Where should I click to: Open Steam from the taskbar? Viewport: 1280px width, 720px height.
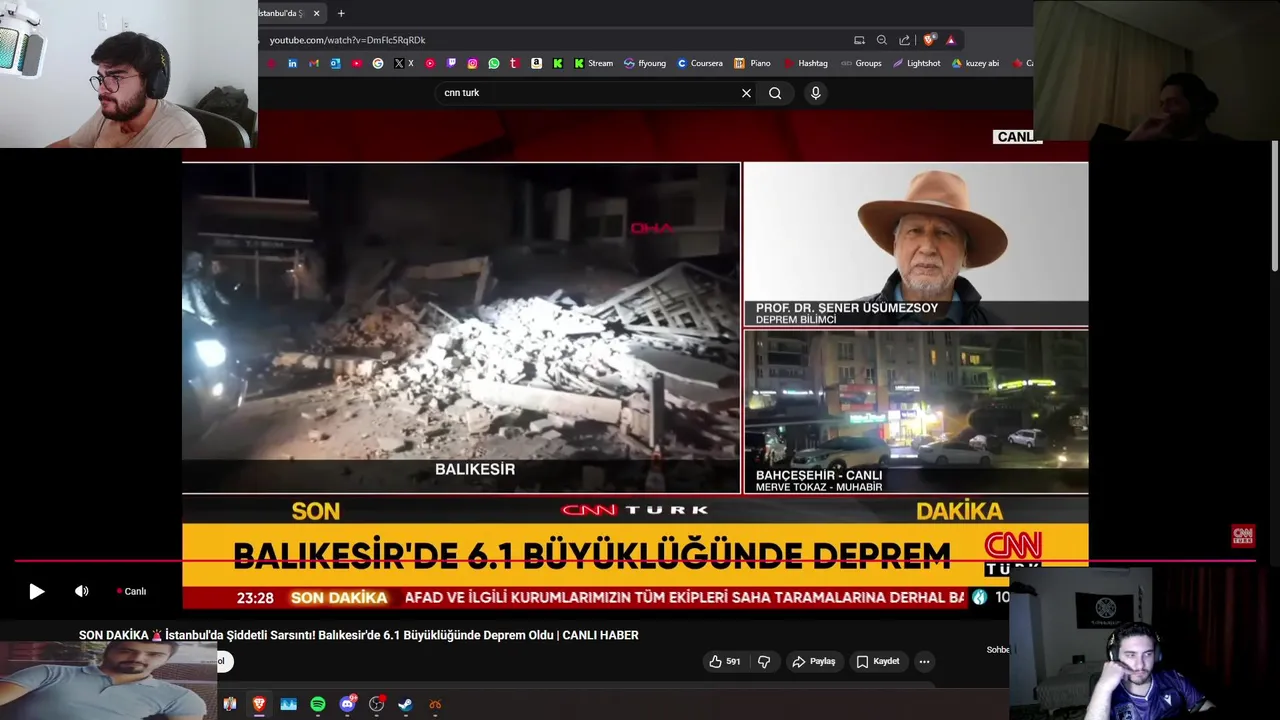pyautogui.click(x=405, y=704)
